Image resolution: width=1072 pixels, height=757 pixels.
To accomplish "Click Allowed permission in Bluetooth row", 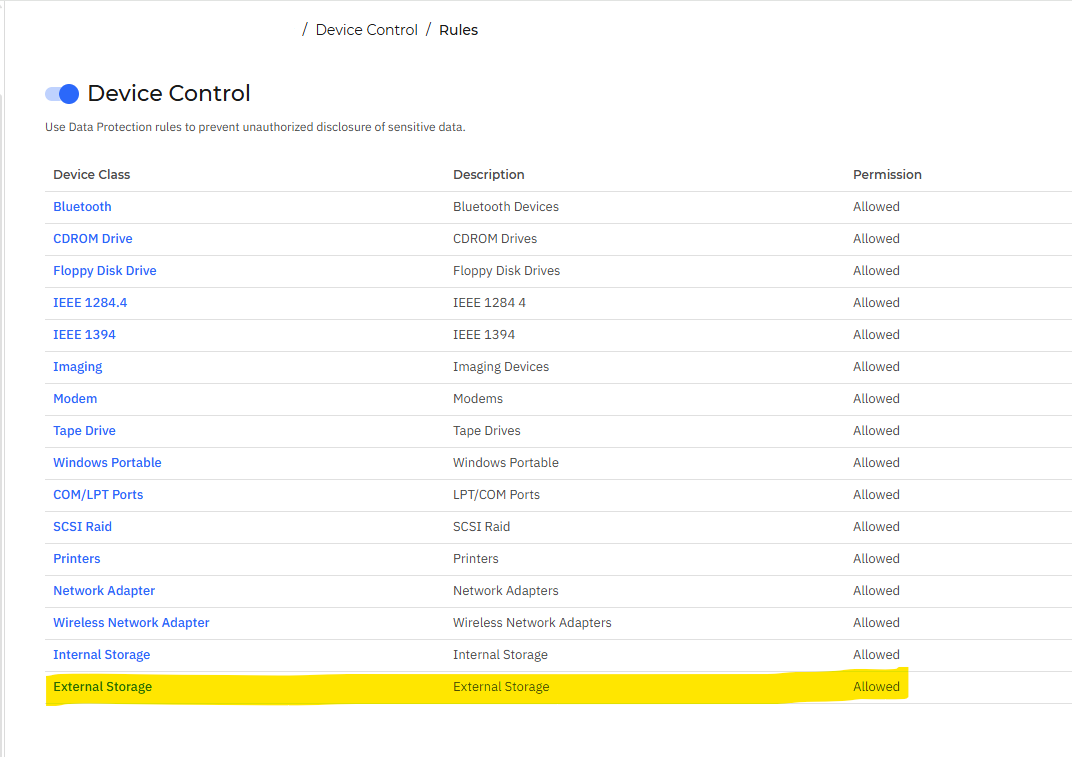I will [876, 207].
